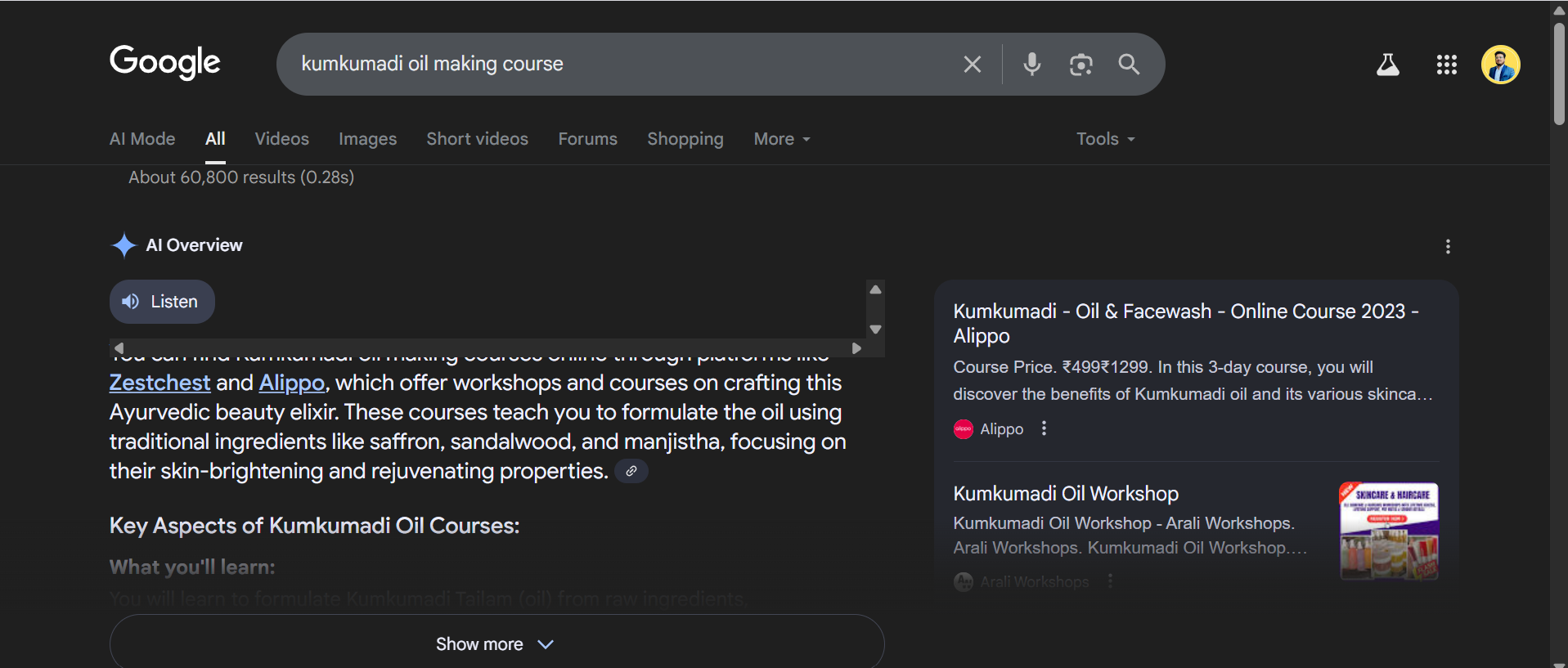
Task: Open the Google account profile picture
Action: coord(1500,65)
